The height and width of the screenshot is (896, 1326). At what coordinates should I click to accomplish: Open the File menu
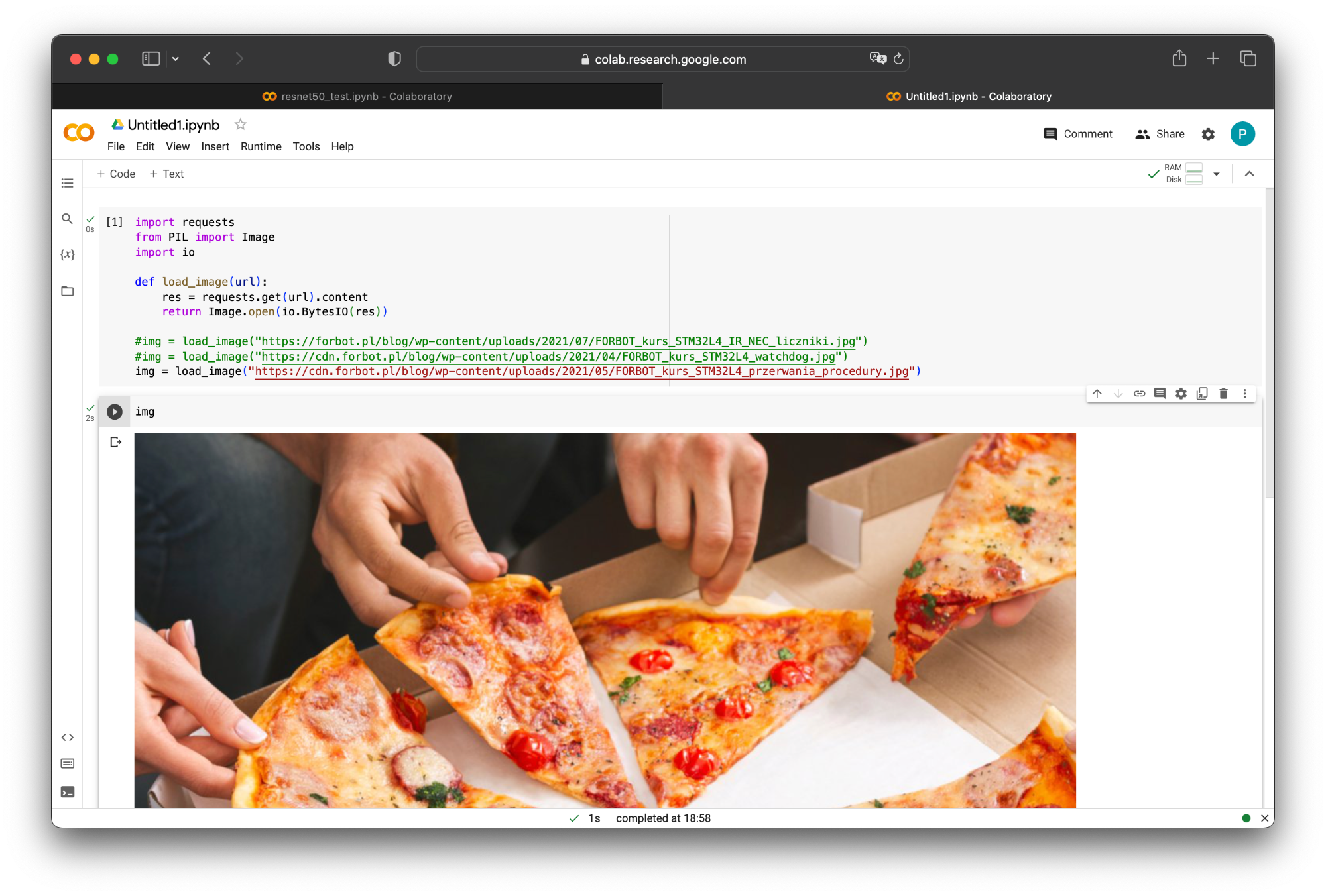click(x=116, y=146)
